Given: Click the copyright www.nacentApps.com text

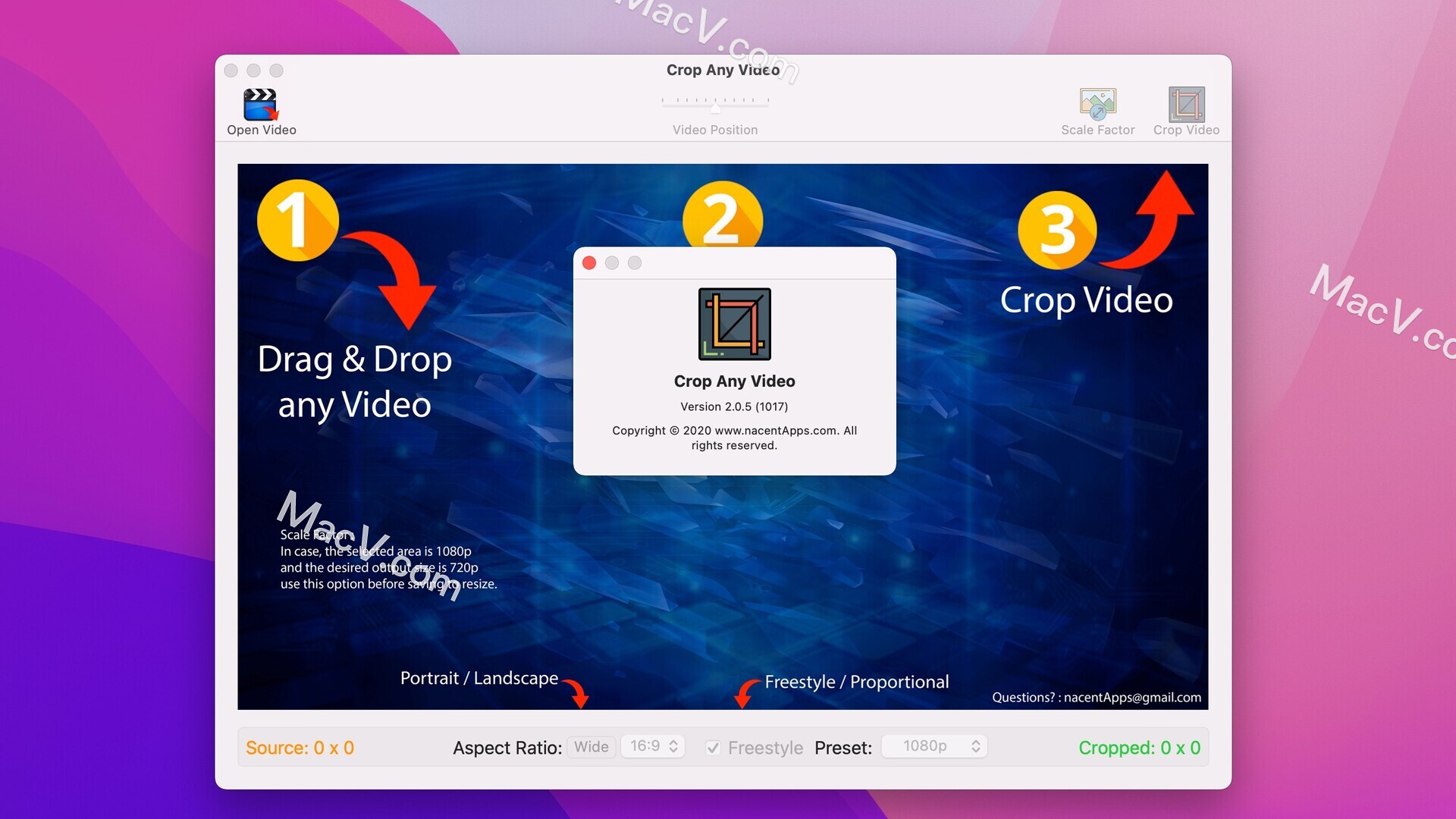Looking at the screenshot, I should pos(734,438).
